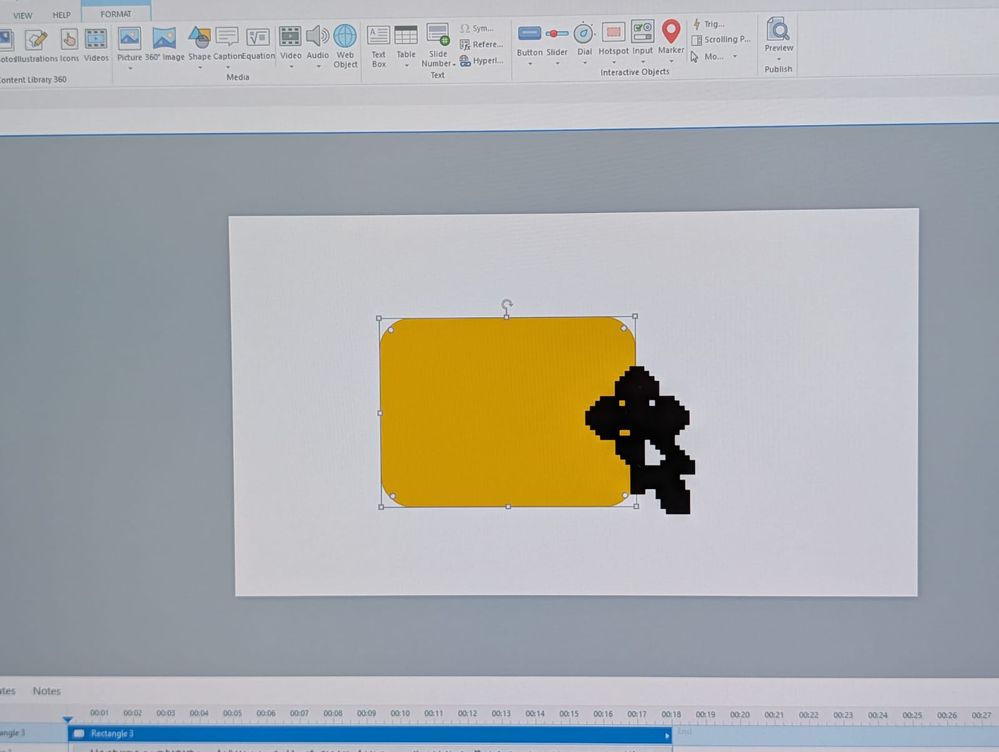Insert a Picture from the Media group
This screenshot has width=999, height=752.
(x=129, y=43)
